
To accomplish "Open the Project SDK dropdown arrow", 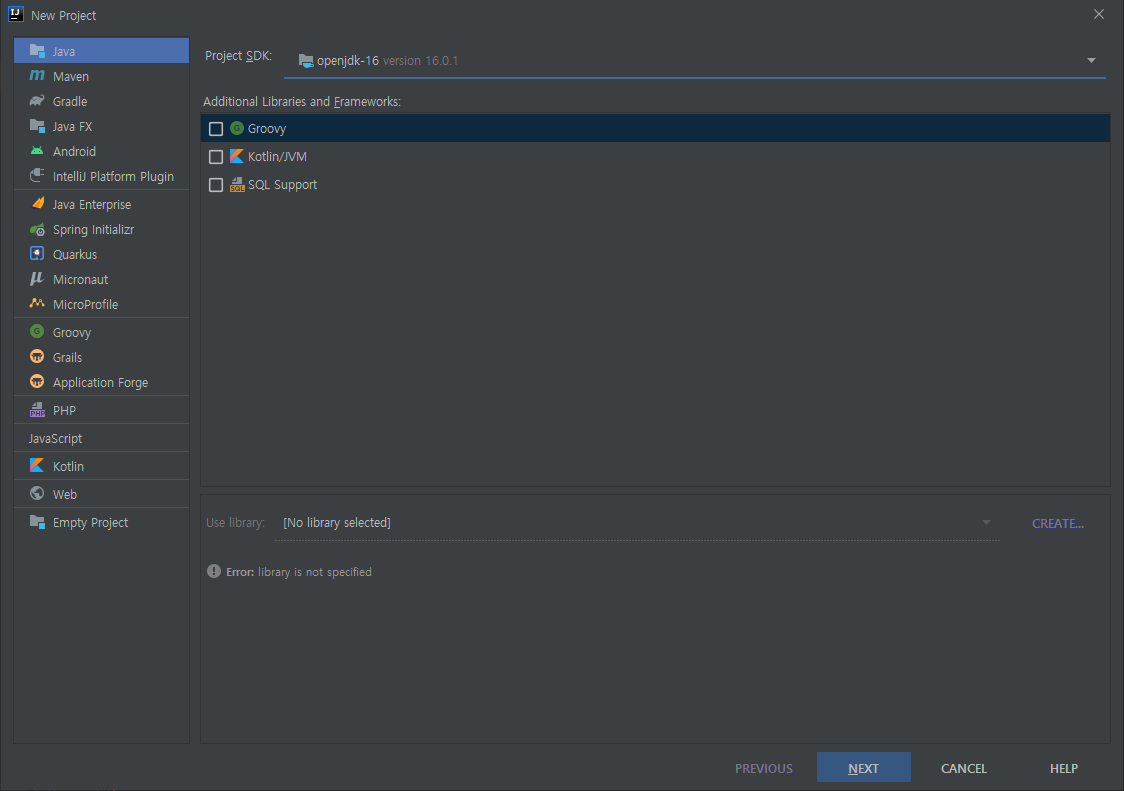I will pos(1091,61).
